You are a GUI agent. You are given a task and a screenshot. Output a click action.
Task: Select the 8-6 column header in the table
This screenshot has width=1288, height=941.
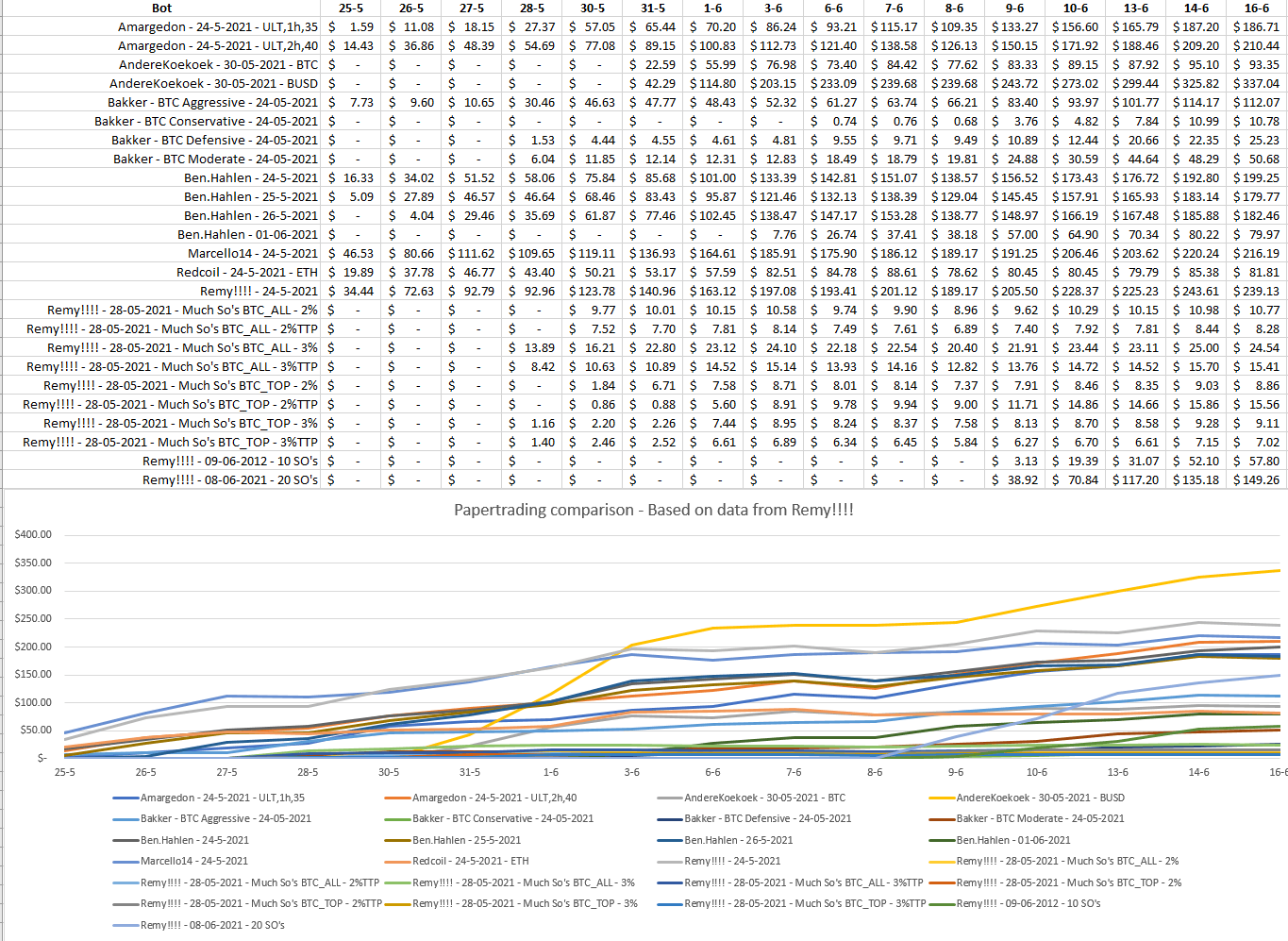[x=955, y=8]
